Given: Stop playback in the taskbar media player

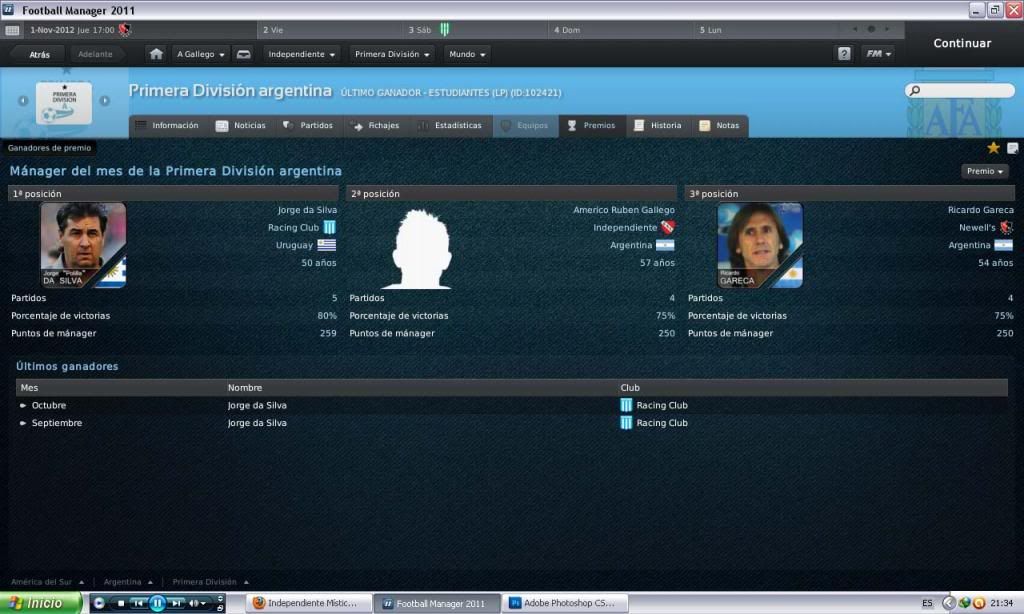Looking at the screenshot, I should [x=121, y=603].
